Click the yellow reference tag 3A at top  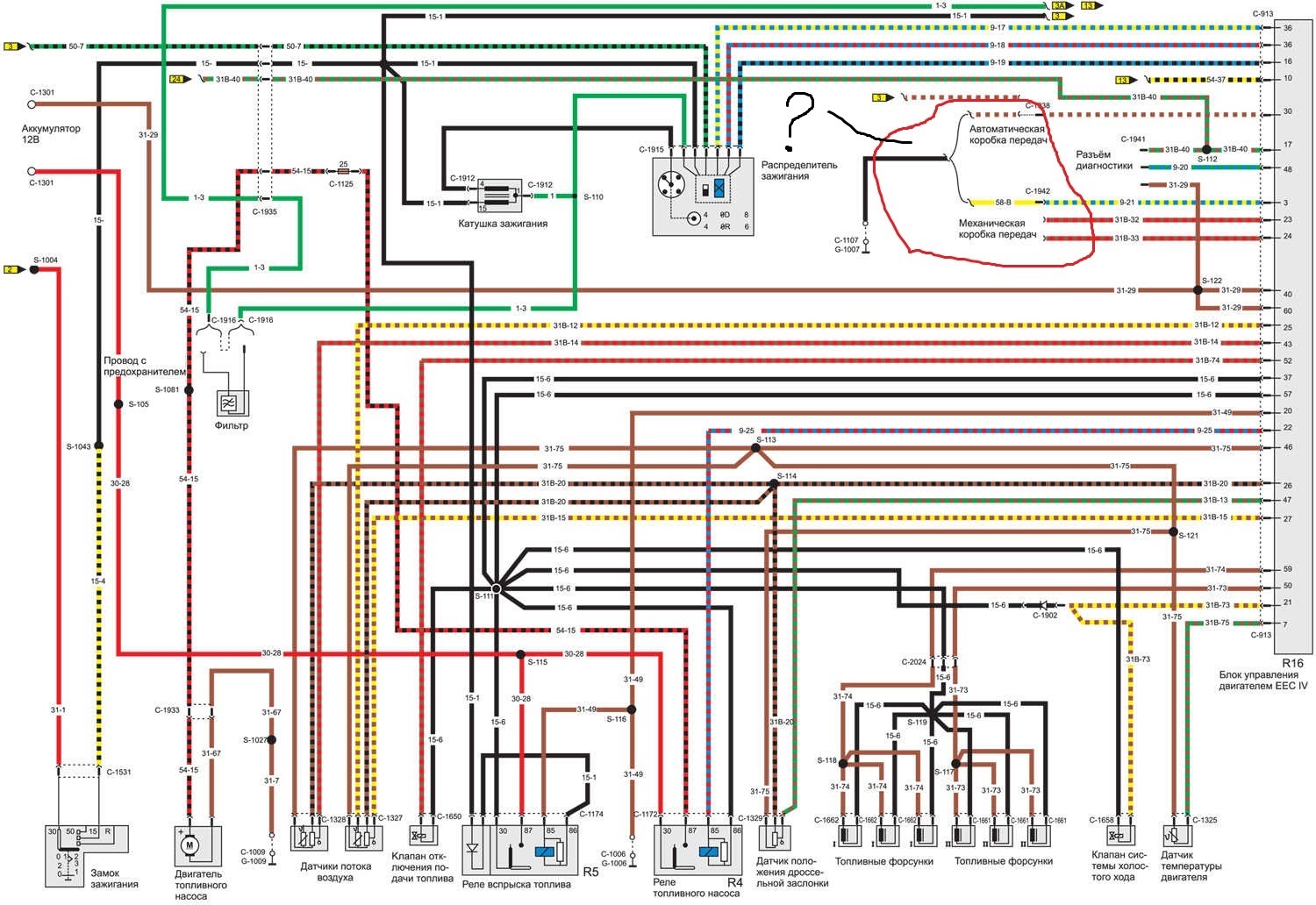point(1059,5)
